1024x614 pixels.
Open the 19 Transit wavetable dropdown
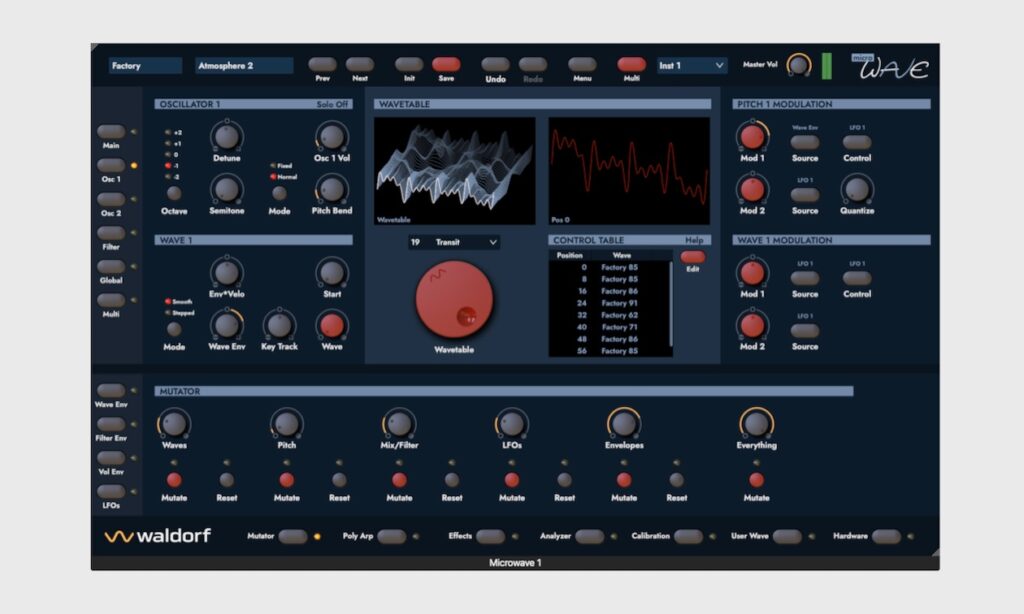coord(454,242)
